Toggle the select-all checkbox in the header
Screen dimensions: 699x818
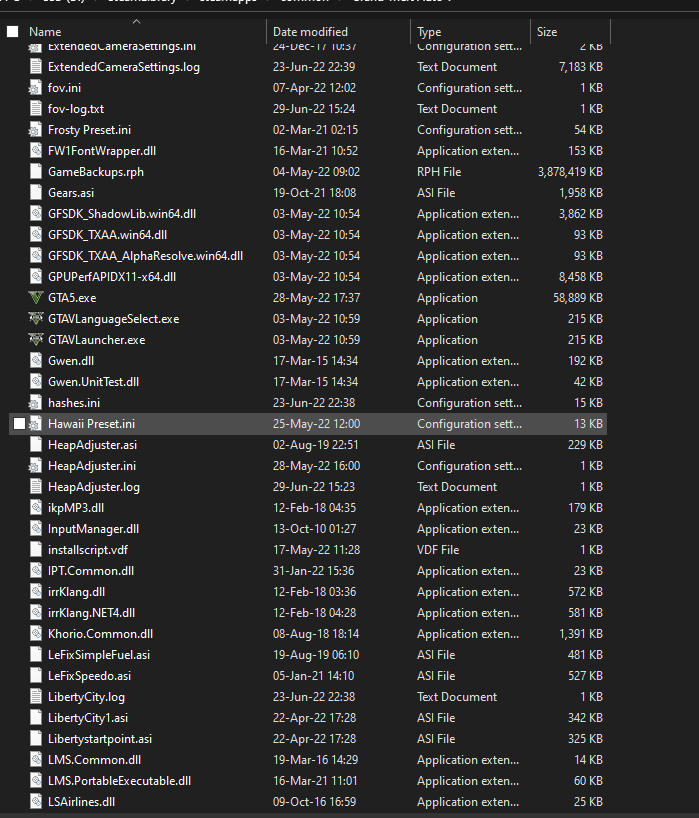(13, 32)
